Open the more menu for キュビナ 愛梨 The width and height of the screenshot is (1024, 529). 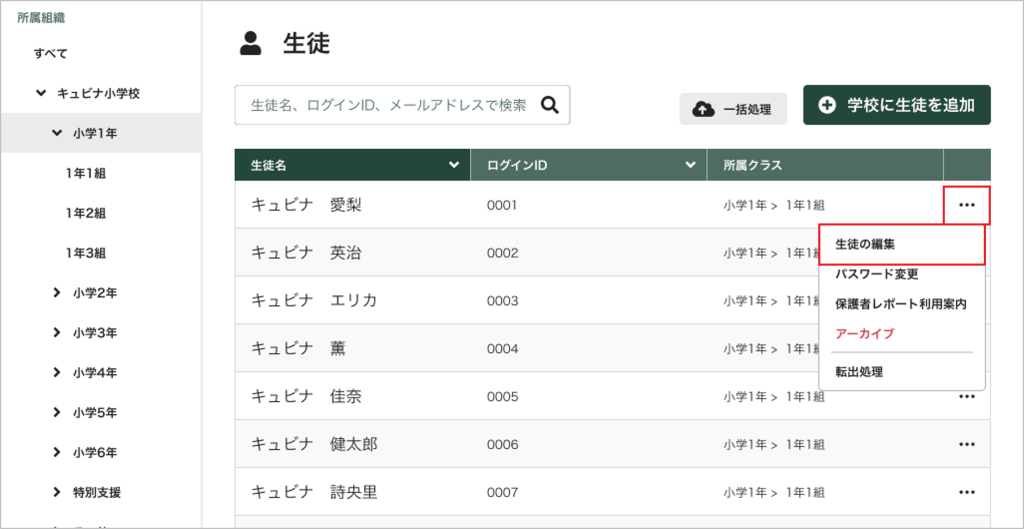point(967,205)
